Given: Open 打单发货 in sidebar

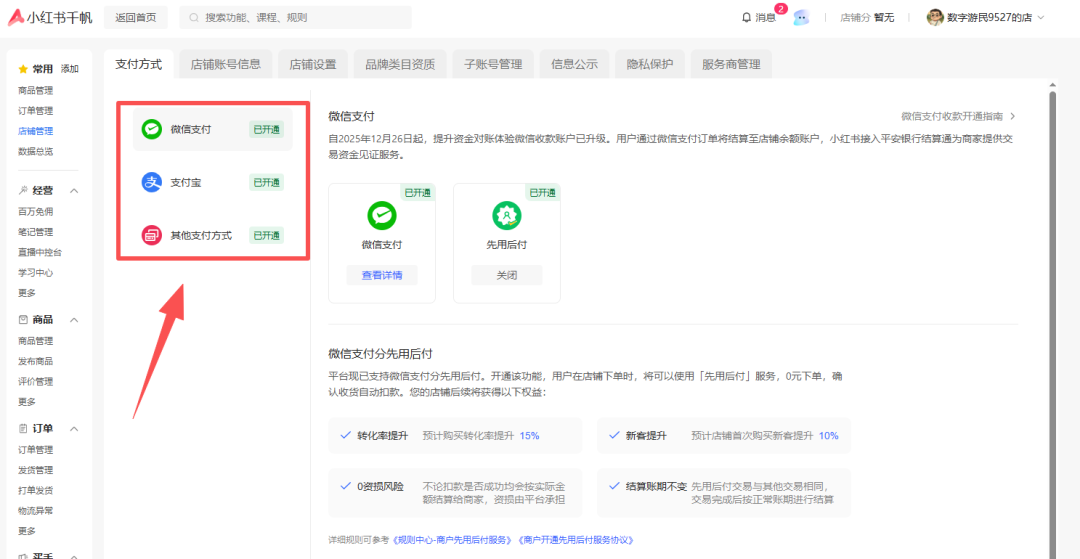Looking at the screenshot, I should pos(36,490).
